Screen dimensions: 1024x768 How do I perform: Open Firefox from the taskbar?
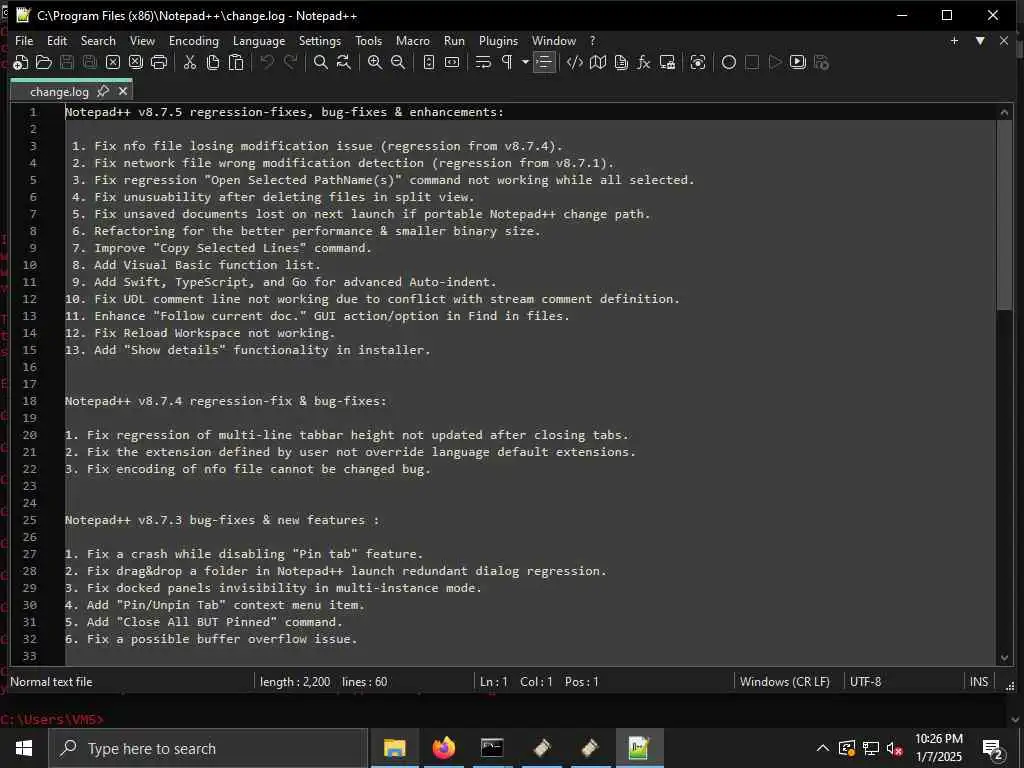tap(443, 748)
